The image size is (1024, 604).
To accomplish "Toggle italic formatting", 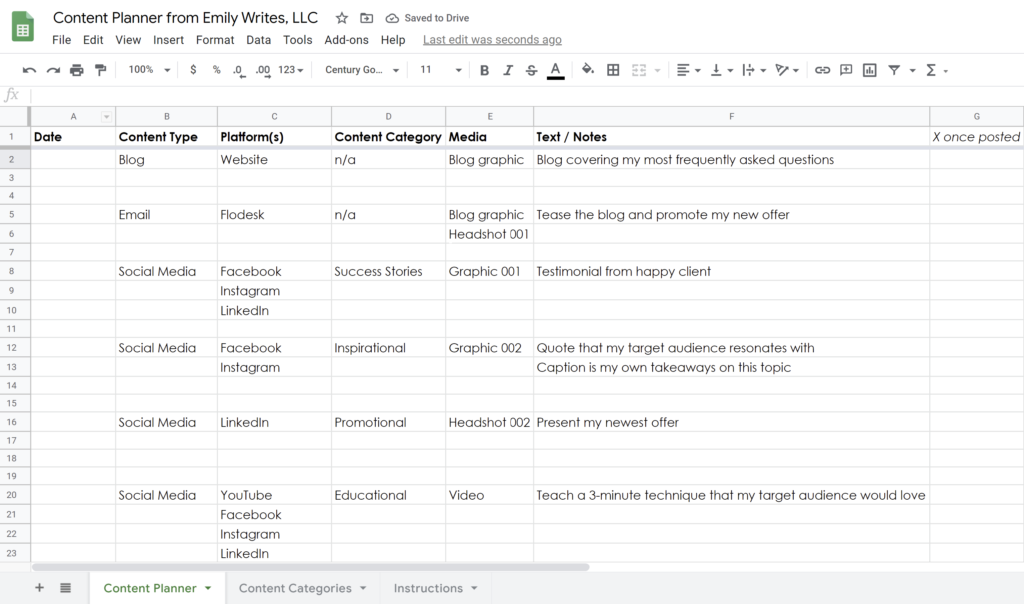I will pos(507,70).
